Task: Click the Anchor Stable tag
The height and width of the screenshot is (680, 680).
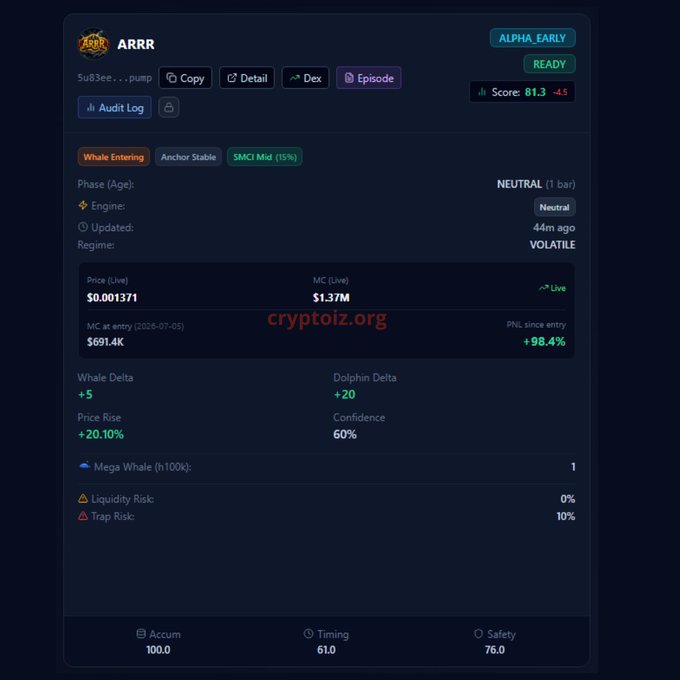Action: click(x=188, y=157)
